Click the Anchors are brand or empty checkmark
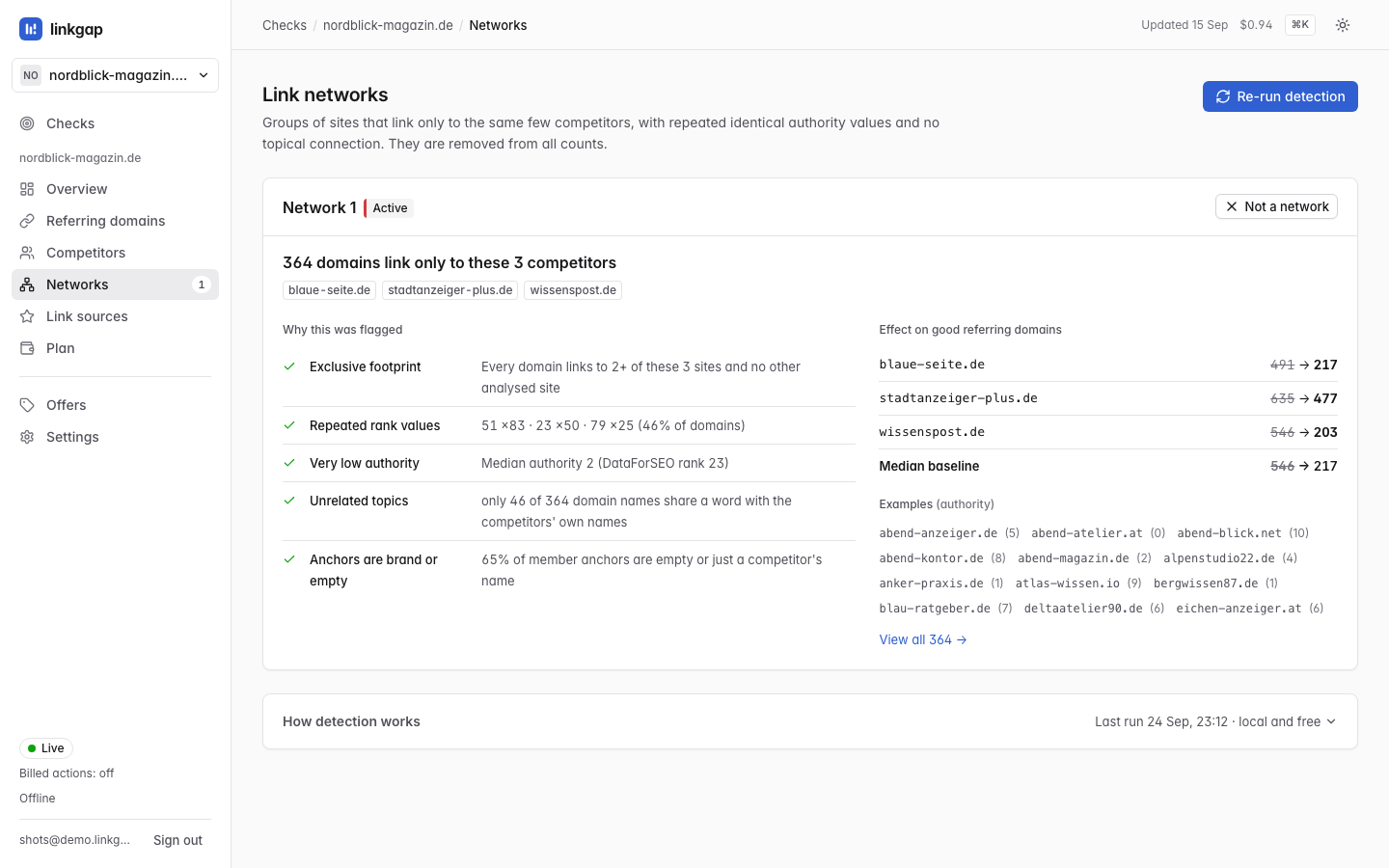 click(x=289, y=559)
